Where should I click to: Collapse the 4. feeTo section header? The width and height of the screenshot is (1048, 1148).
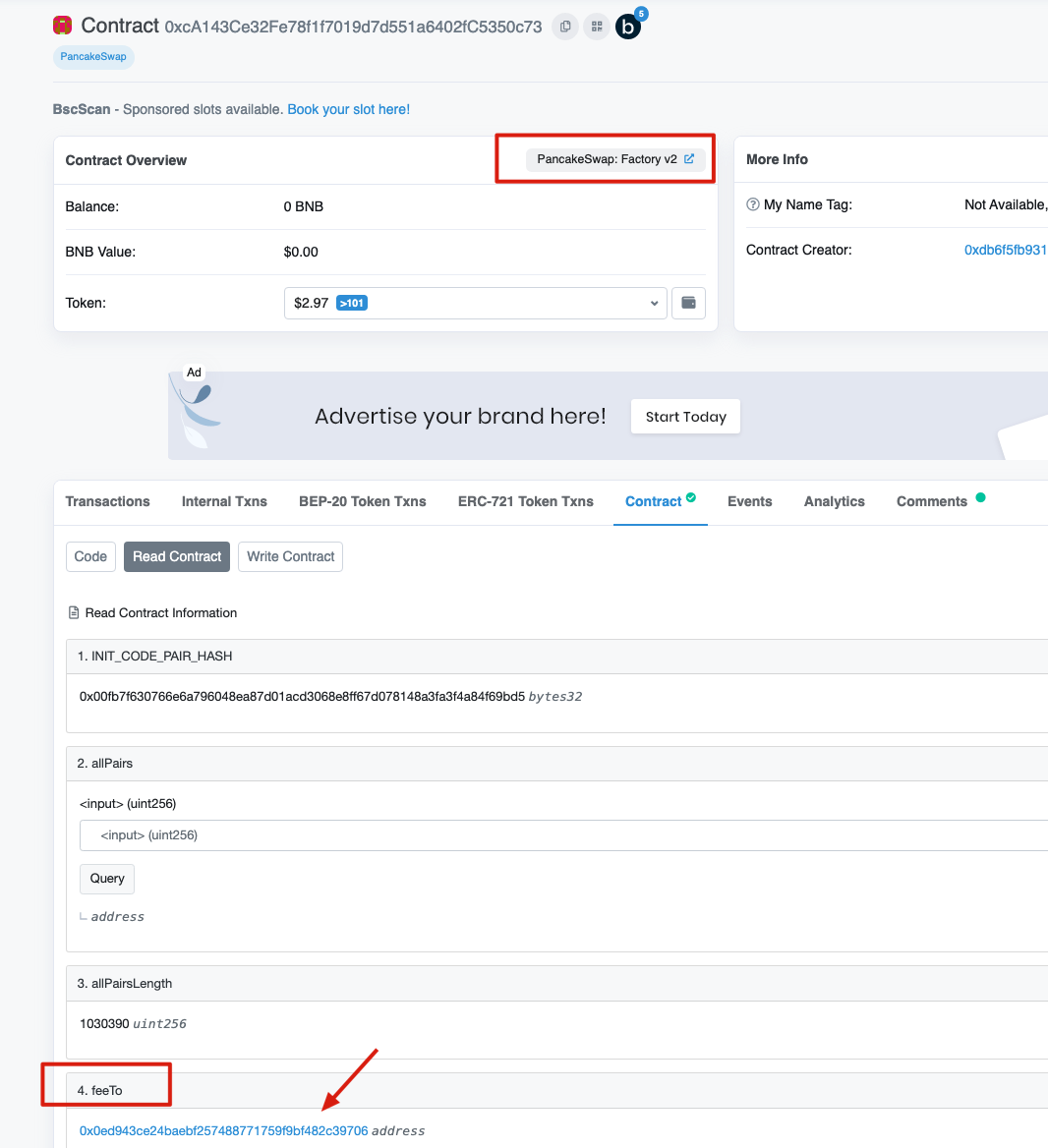[x=557, y=1091]
